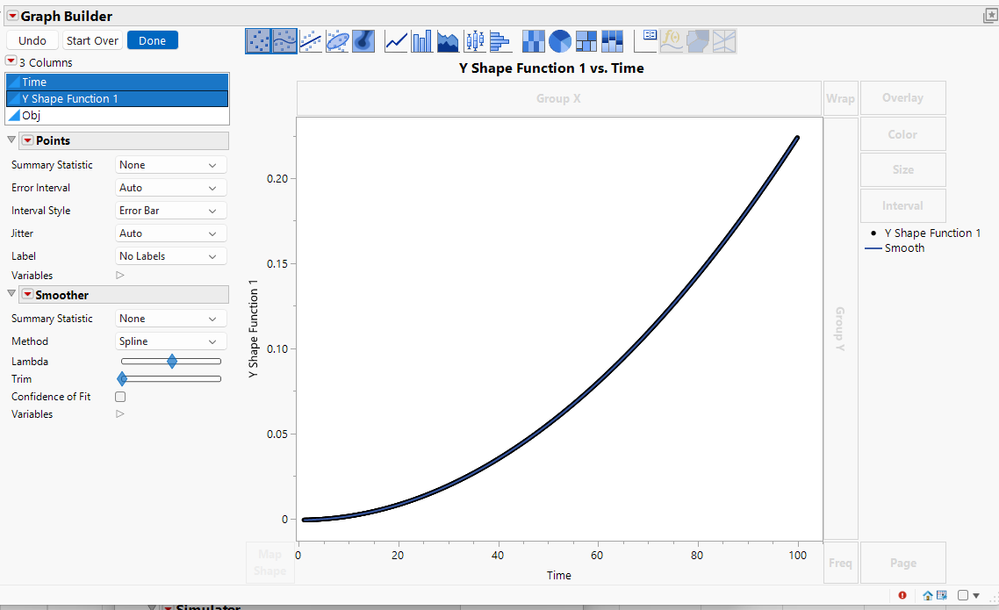Click the Wrap drop zone

pyautogui.click(x=840, y=99)
